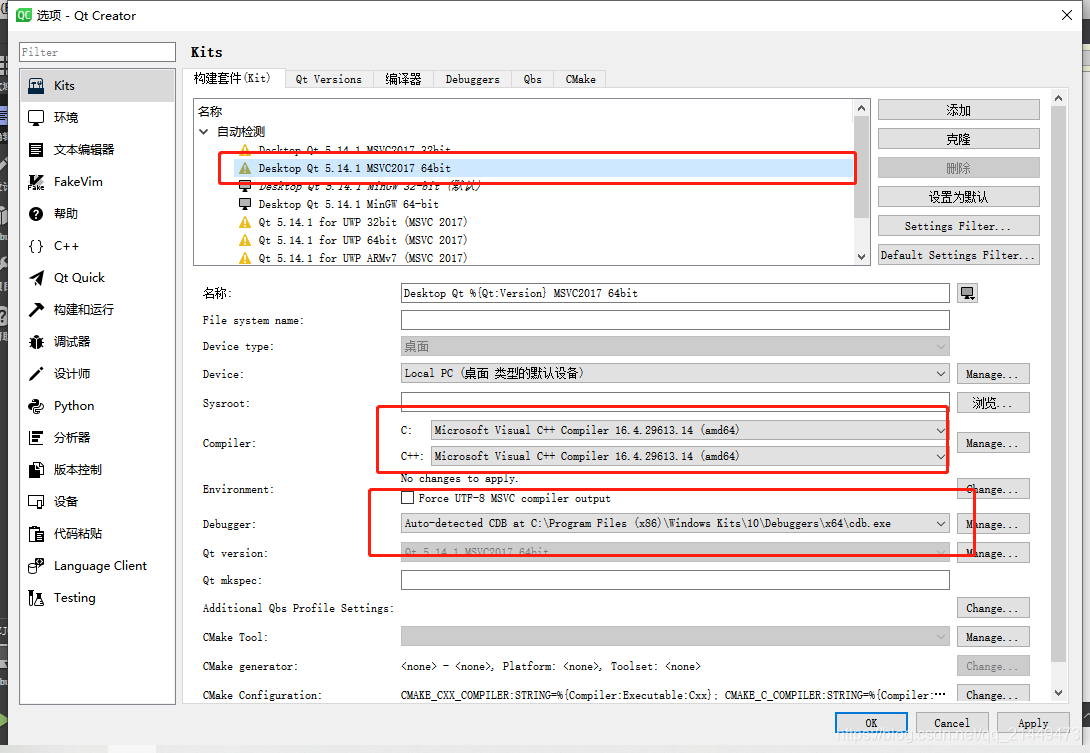Image resolution: width=1090 pixels, height=753 pixels.
Task: Open the C++ braces icon
Action: click(x=36, y=246)
